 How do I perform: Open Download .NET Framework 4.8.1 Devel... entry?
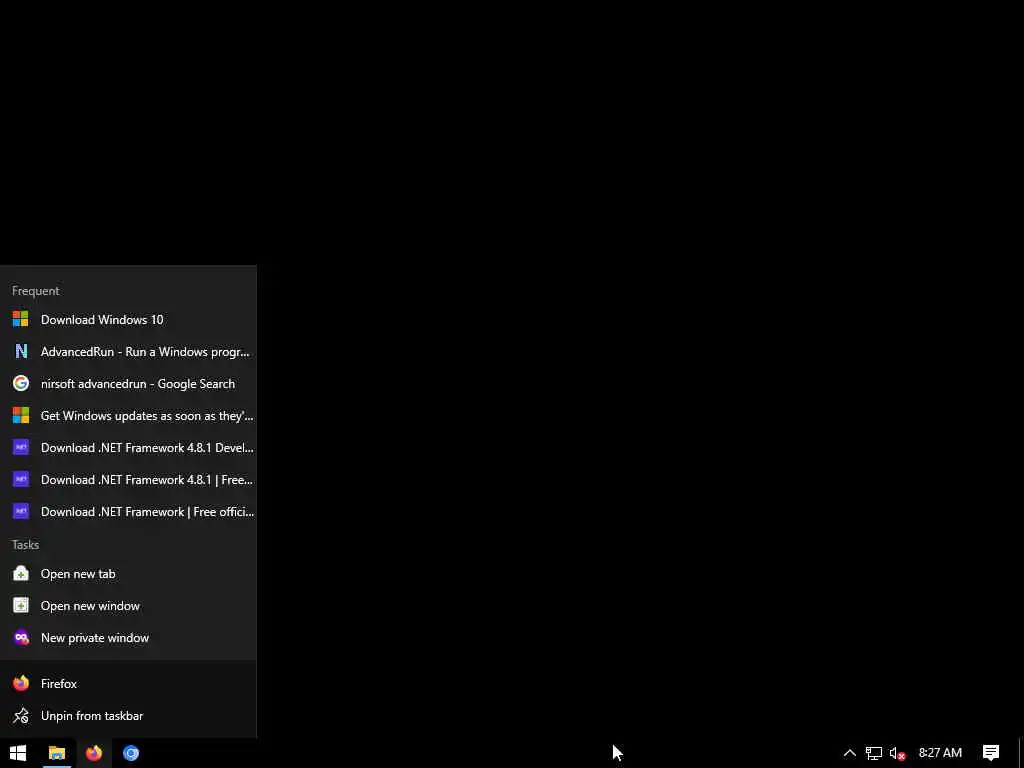pyautogui.click(x=128, y=447)
